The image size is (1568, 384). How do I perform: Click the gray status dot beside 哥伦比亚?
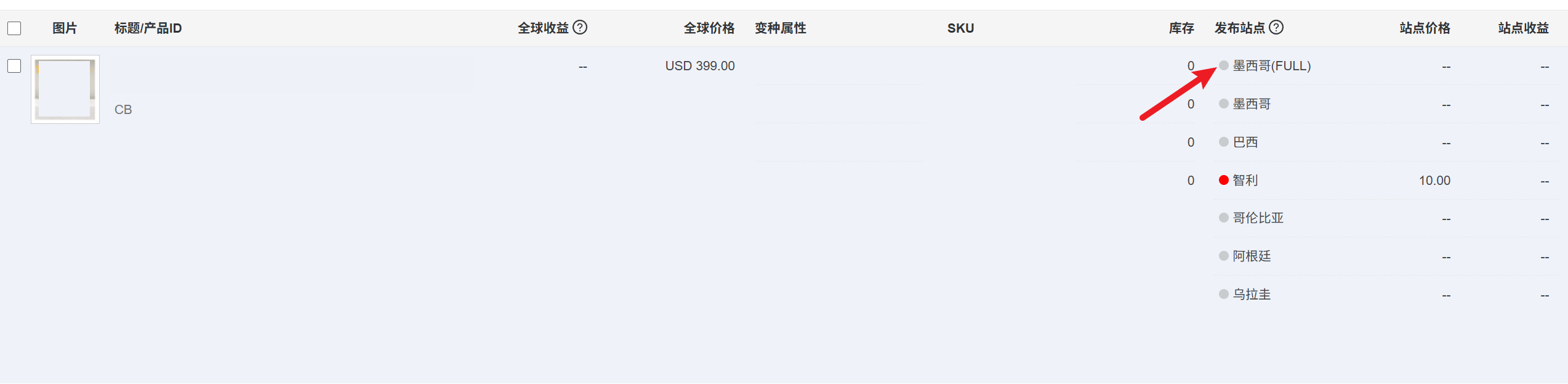pos(1224,218)
